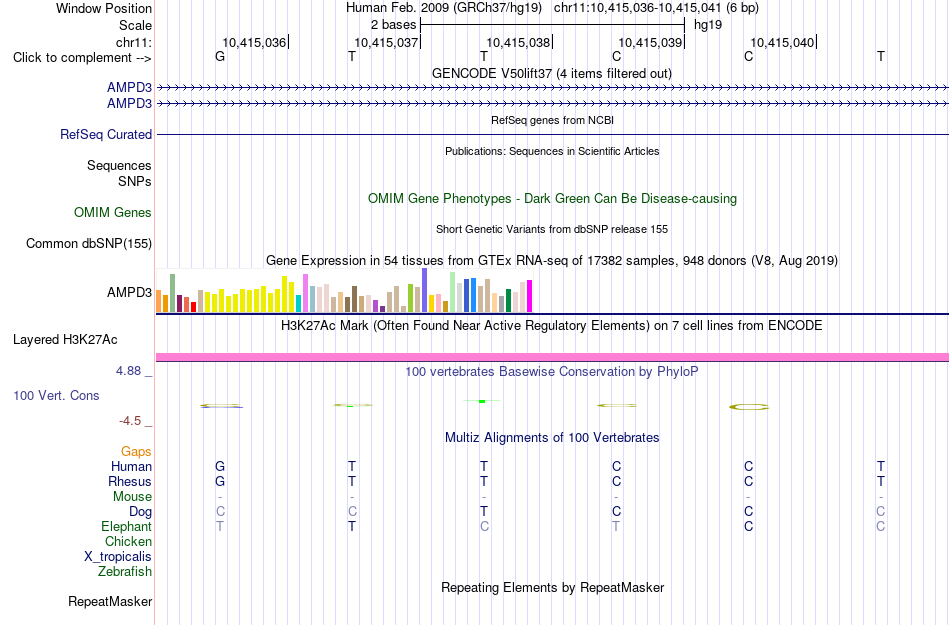Image resolution: width=950 pixels, height=625 pixels.
Task: Click AMPD3 label beside GTEx expression chart
Action: tap(129, 293)
